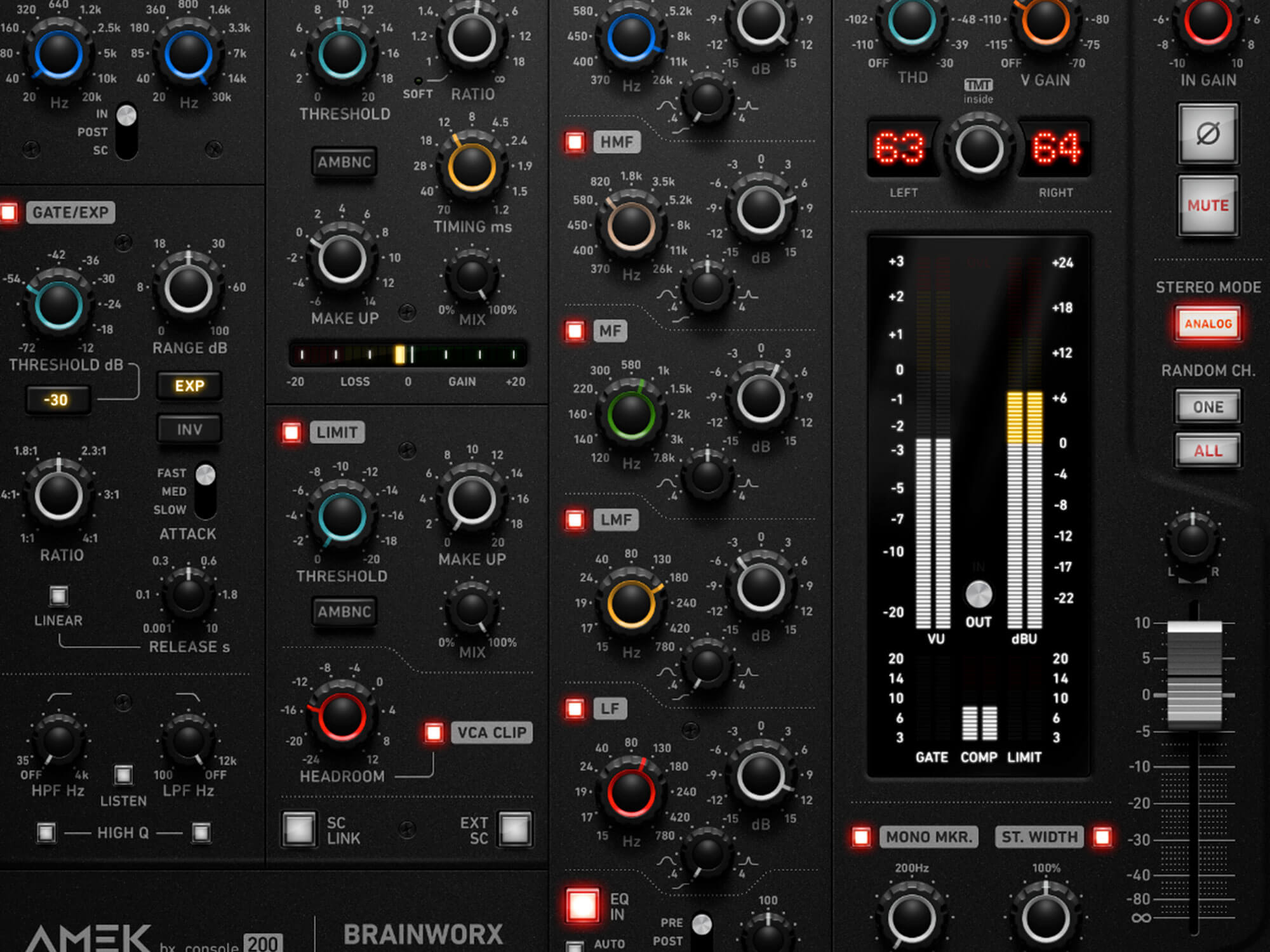Activate HIGH Q on the HPF

coord(45,832)
